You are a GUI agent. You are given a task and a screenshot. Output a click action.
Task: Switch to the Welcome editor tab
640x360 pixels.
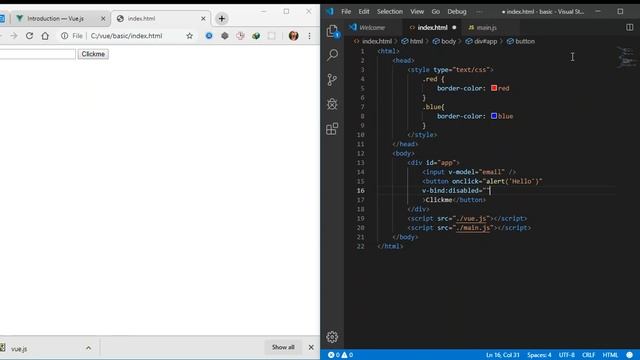(372, 27)
